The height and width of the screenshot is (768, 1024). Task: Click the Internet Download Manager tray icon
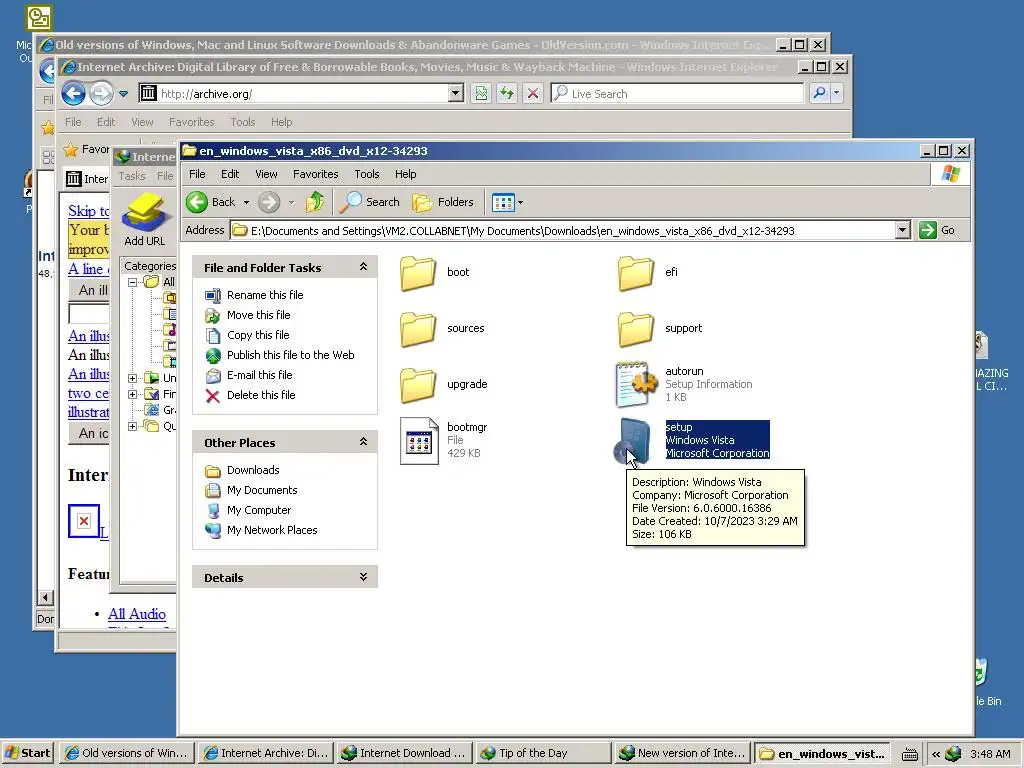click(x=953, y=754)
